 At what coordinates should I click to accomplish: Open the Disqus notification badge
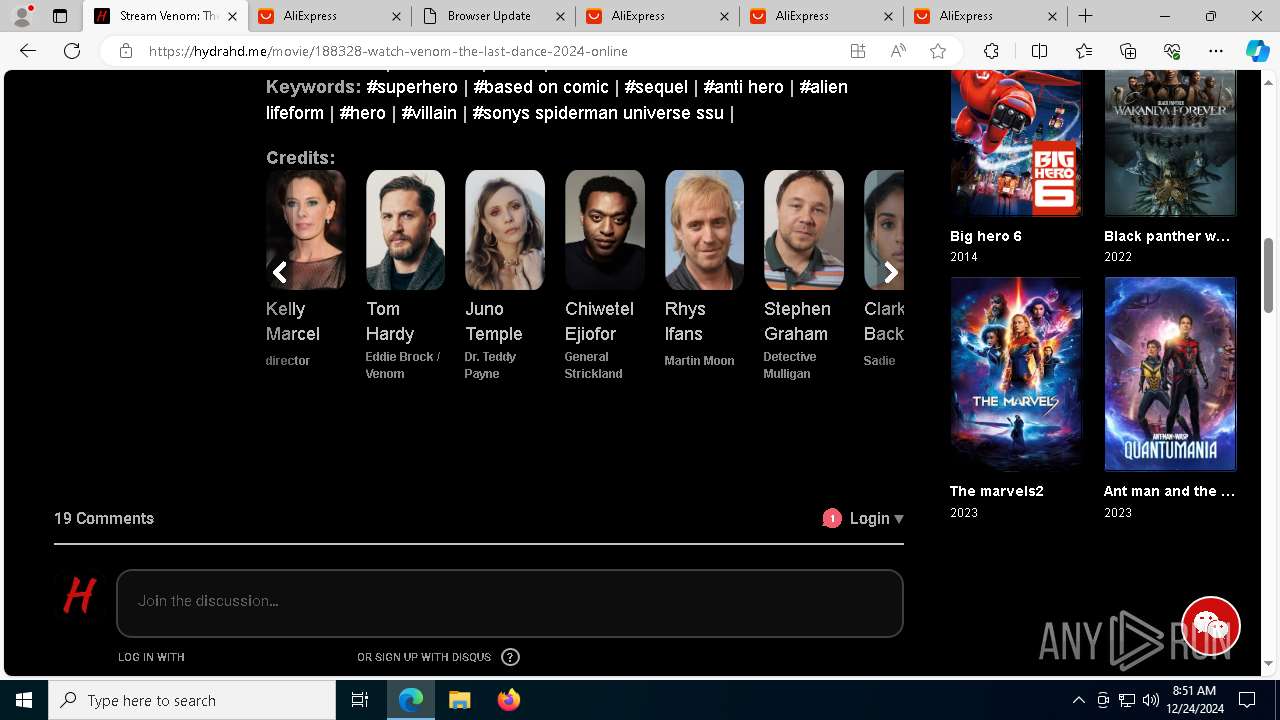tap(832, 518)
